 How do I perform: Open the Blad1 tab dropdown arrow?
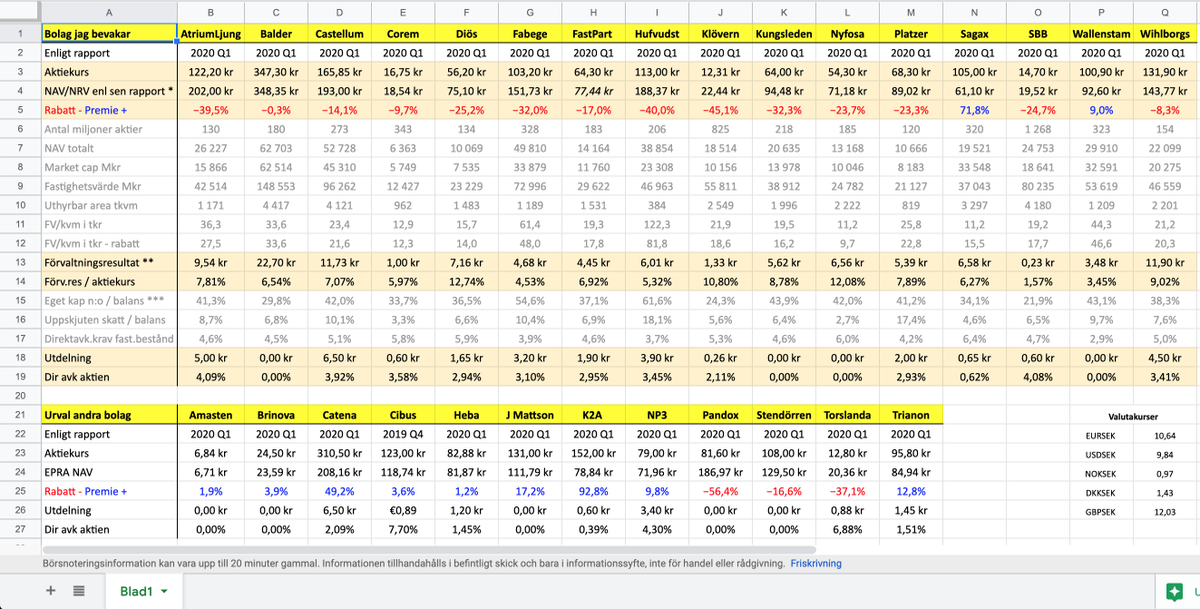click(x=163, y=591)
